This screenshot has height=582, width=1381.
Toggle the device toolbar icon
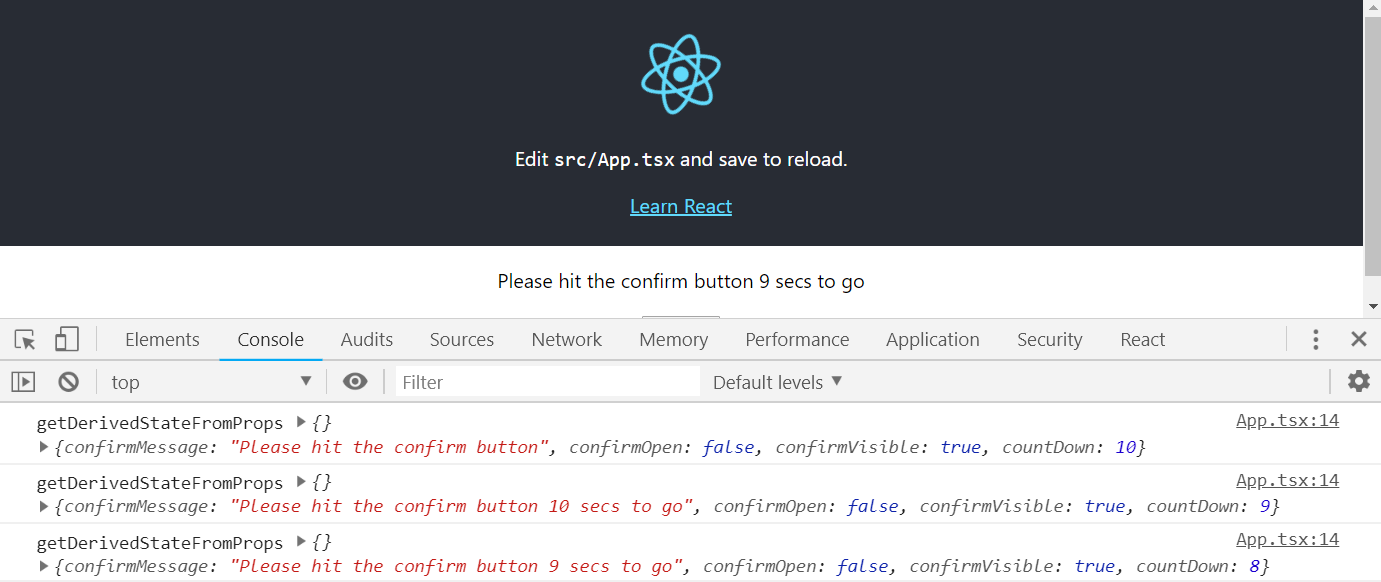pyautogui.click(x=66, y=340)
